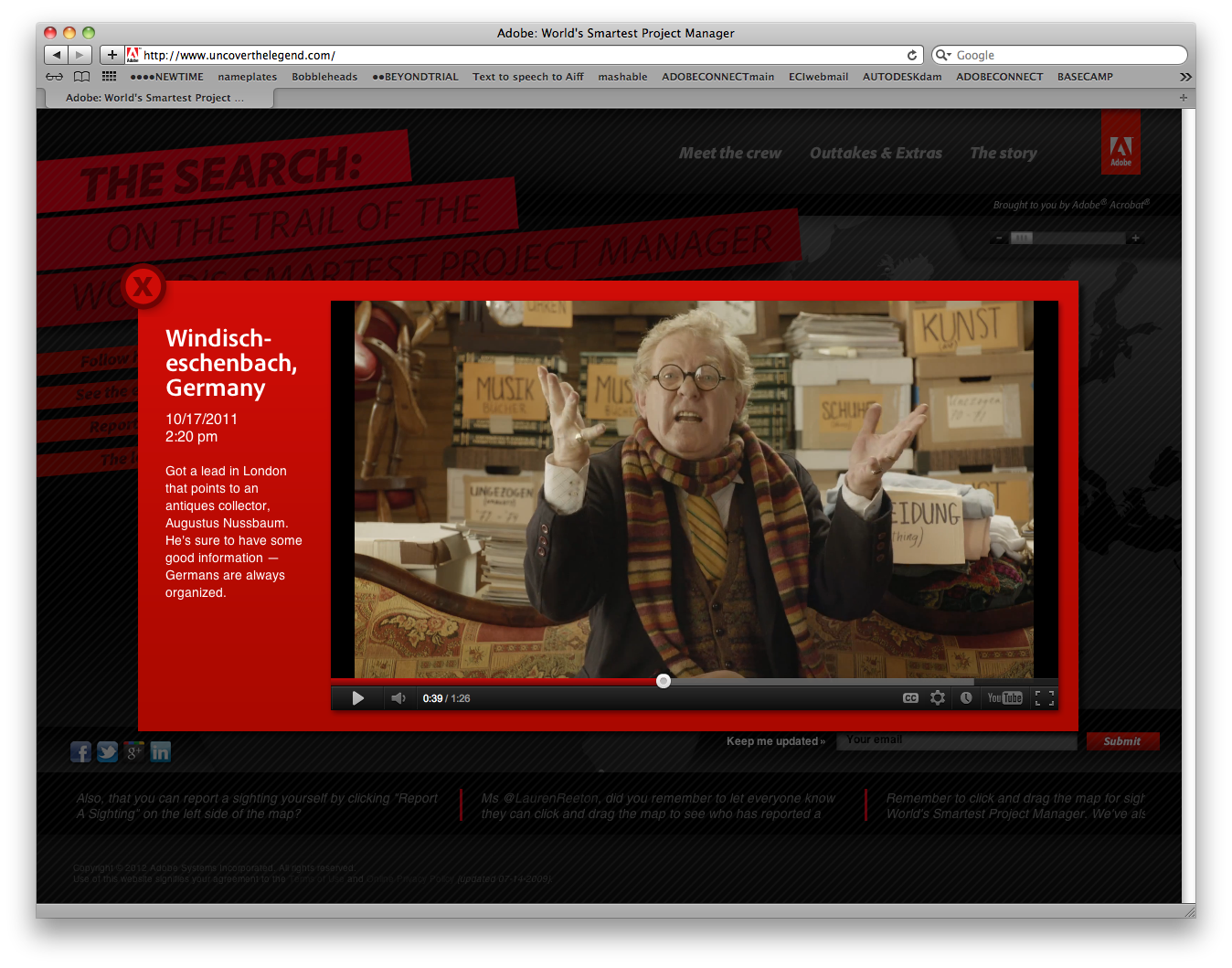1232x968 pixels.
Task: Click the Adobe logo badge
Action: [1120, 143]
